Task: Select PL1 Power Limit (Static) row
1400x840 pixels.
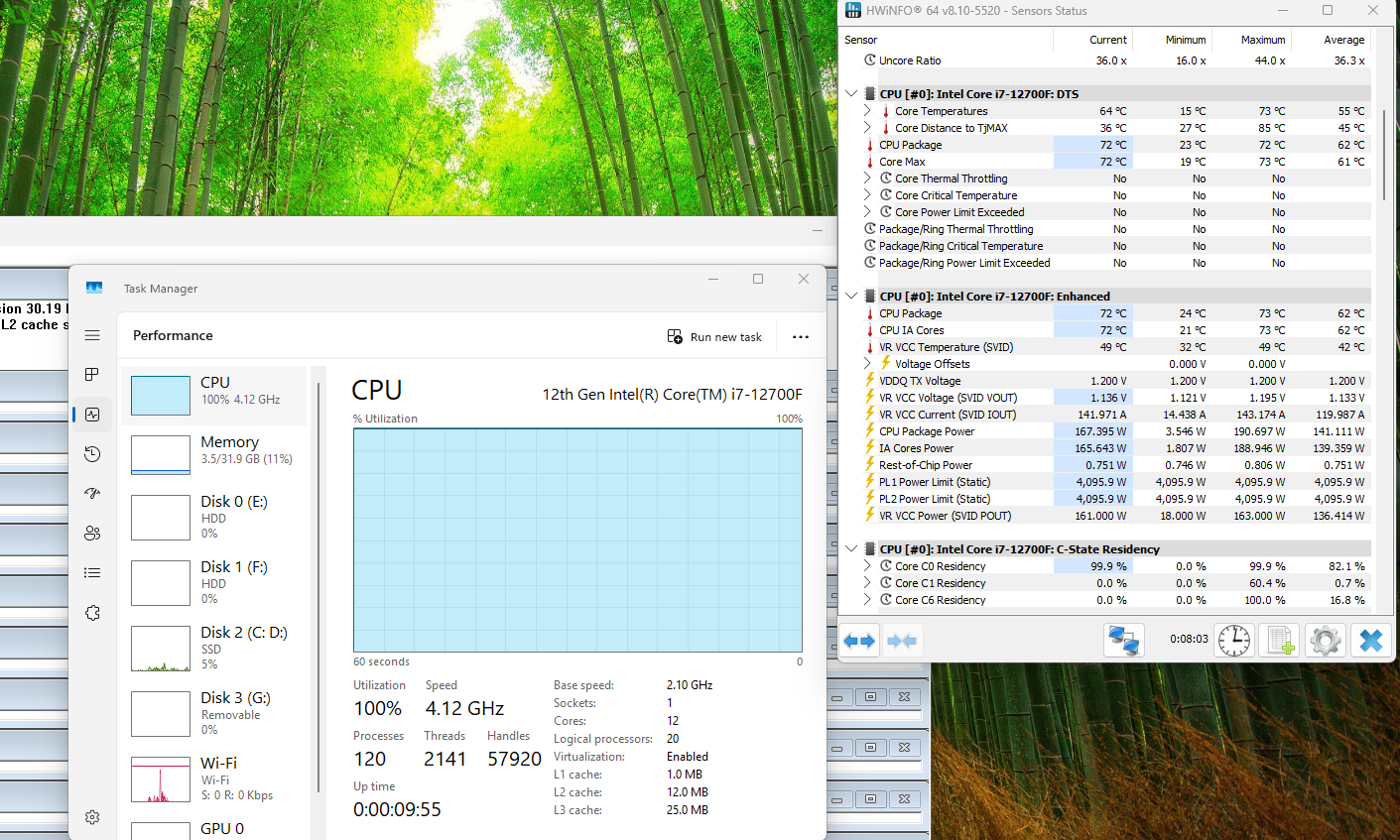Action: [x=1105, y=482]
